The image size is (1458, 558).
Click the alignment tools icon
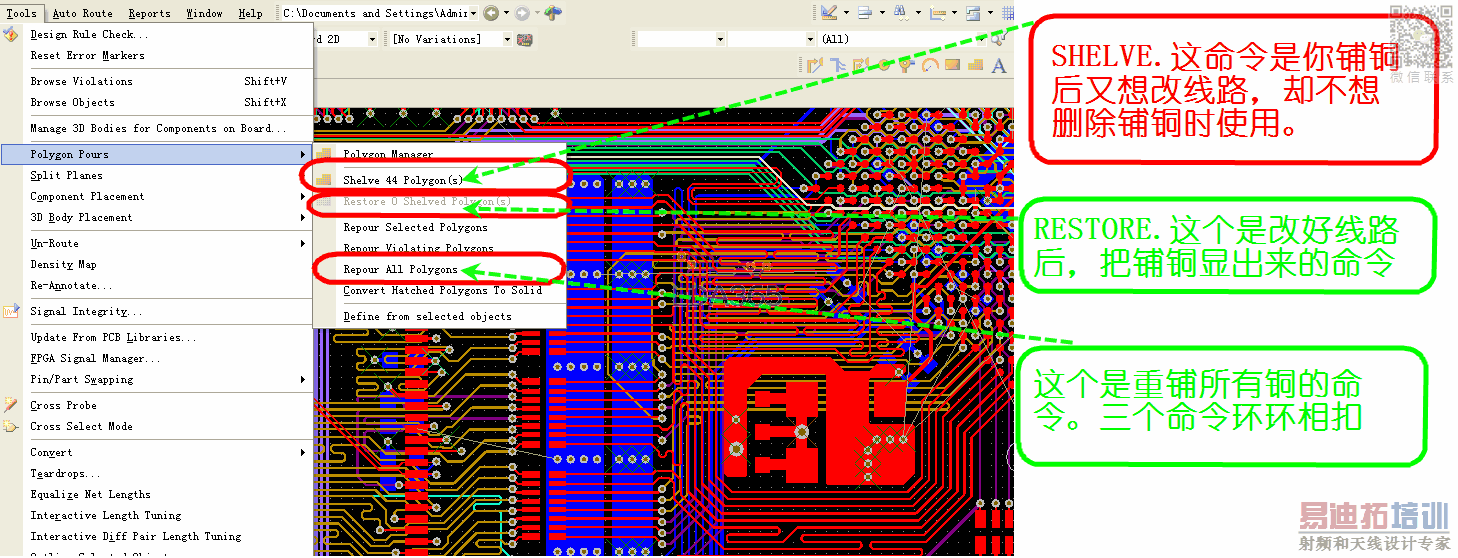[x=865, y=13]
